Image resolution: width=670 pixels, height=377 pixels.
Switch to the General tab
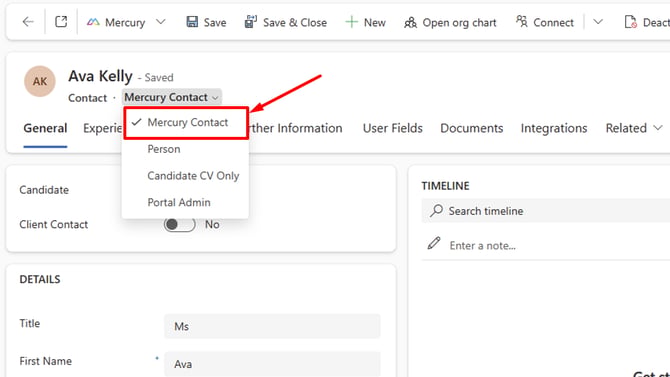click(x=45, y=128)
